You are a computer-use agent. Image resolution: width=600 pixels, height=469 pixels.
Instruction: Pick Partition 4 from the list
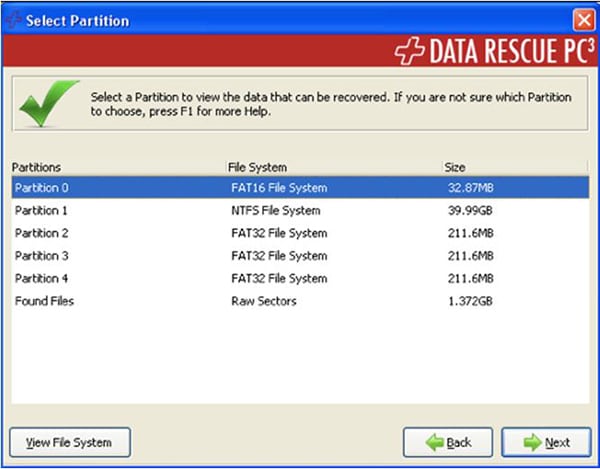click(x=300, y=278)
